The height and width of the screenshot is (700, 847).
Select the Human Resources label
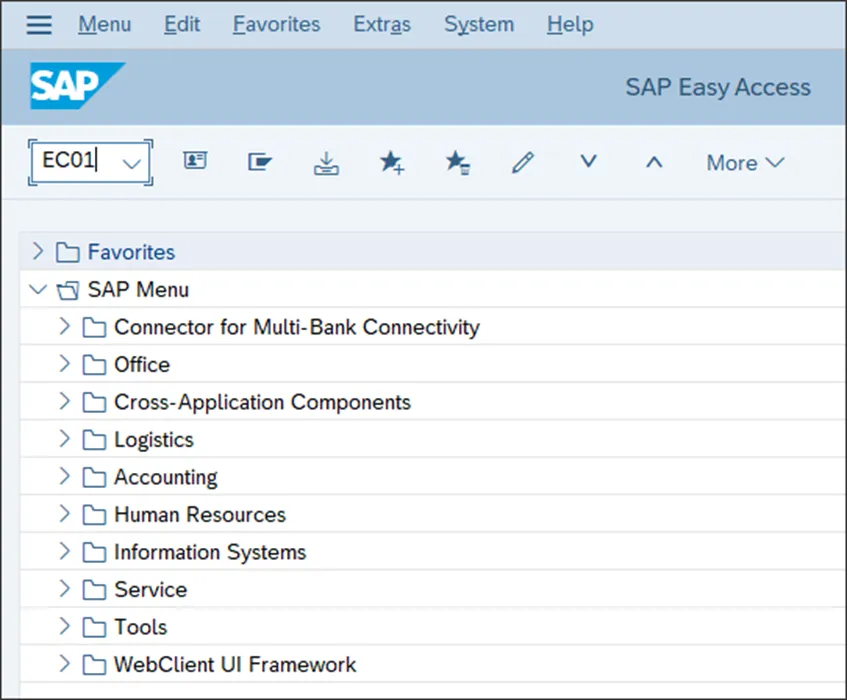200,515
